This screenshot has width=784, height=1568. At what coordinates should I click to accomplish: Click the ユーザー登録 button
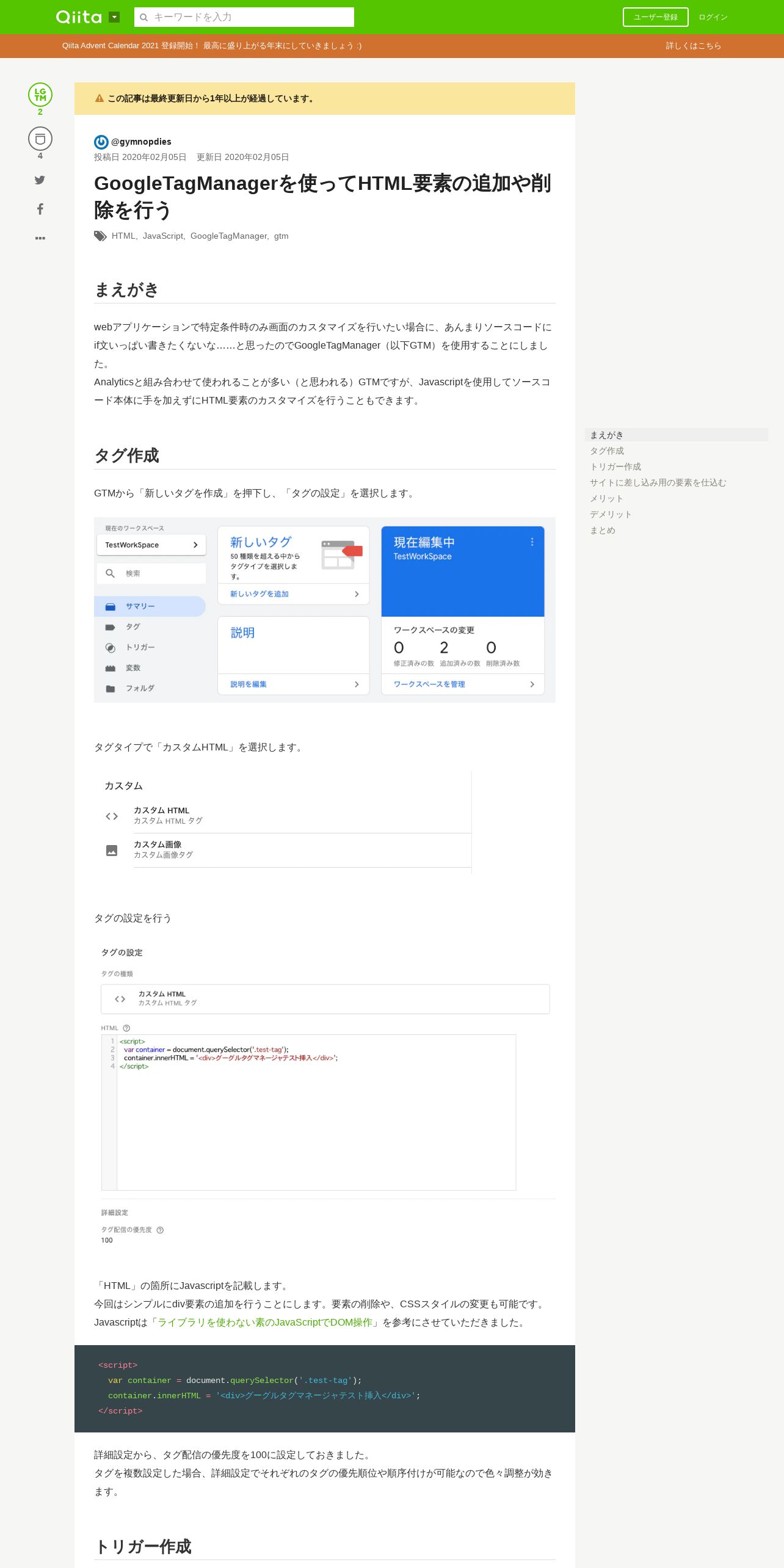[655, 17]
